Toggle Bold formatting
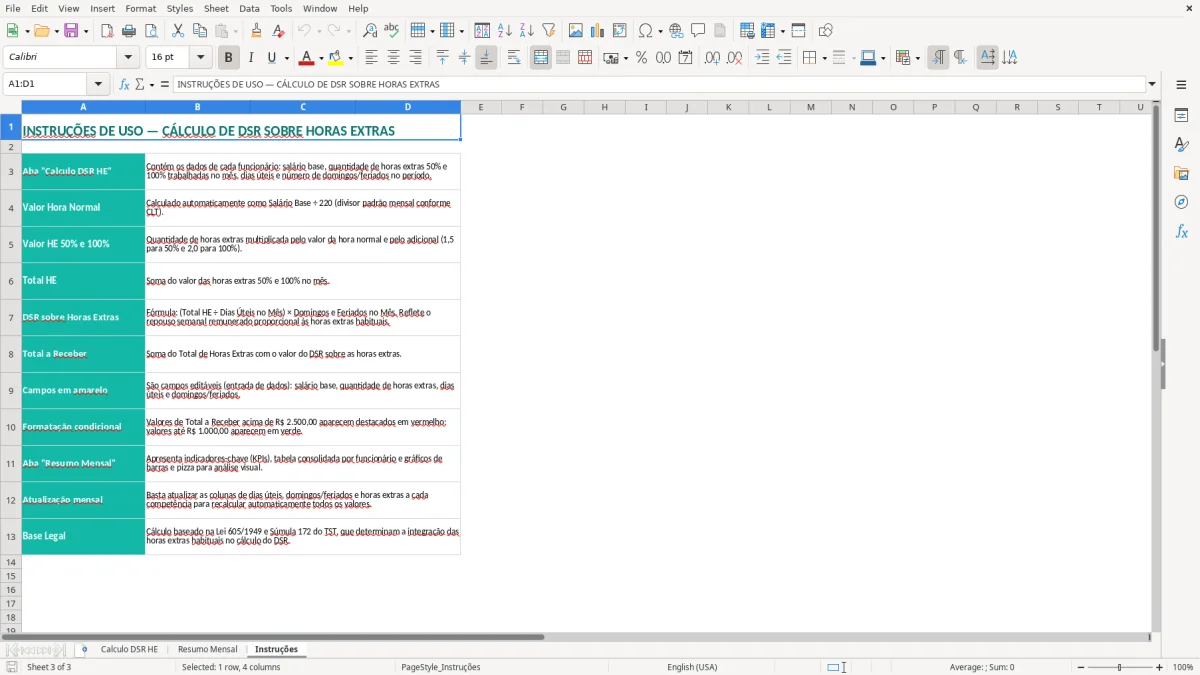 [x=228, y=58]
